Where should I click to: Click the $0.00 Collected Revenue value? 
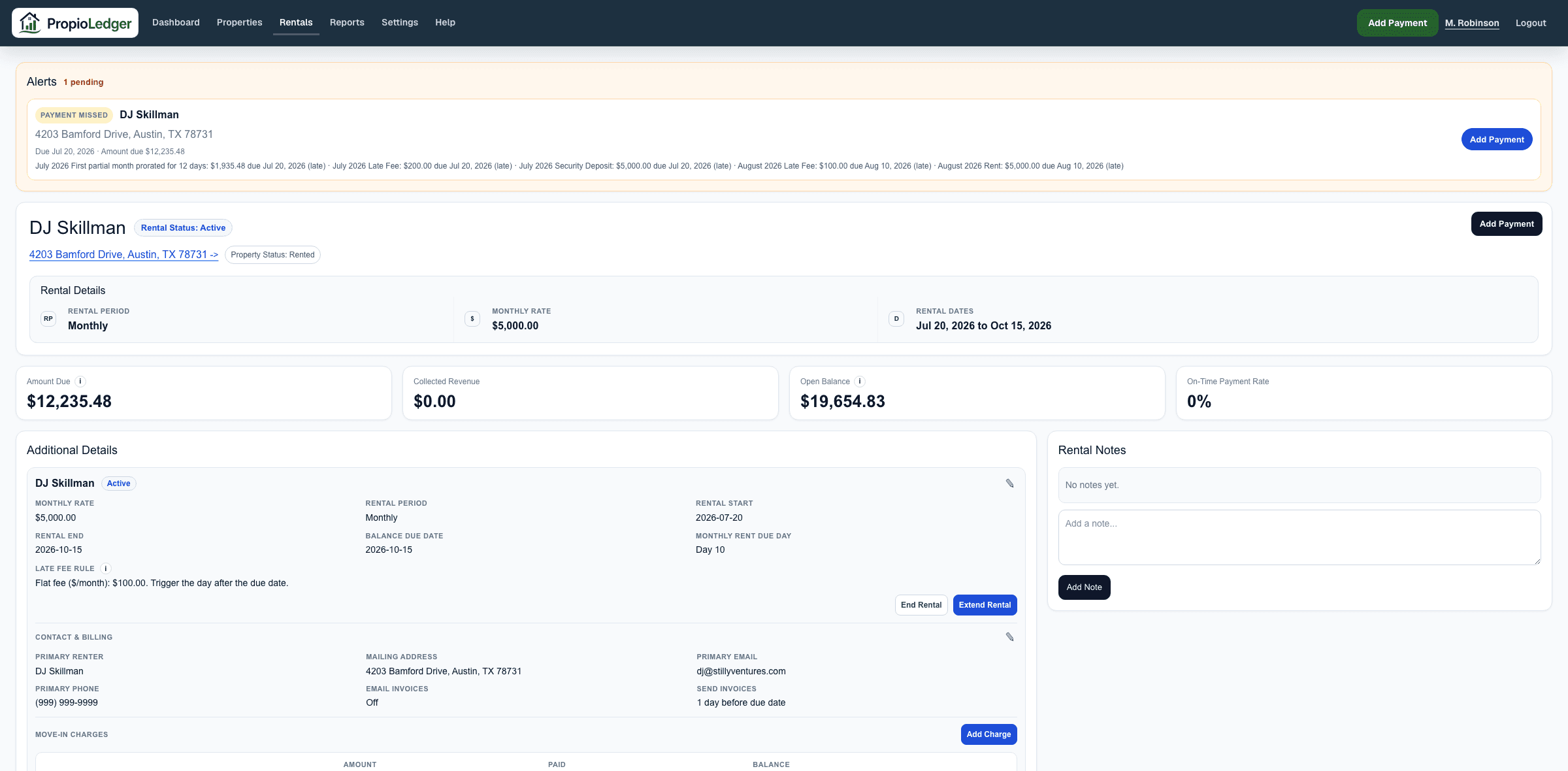click(434, 401)
